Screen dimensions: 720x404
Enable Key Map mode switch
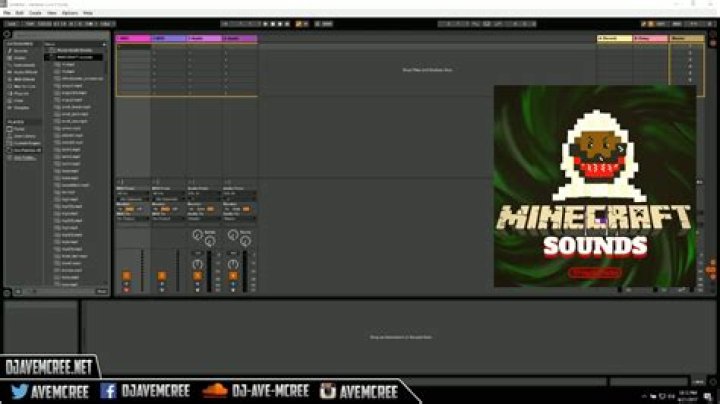(661, 24)
